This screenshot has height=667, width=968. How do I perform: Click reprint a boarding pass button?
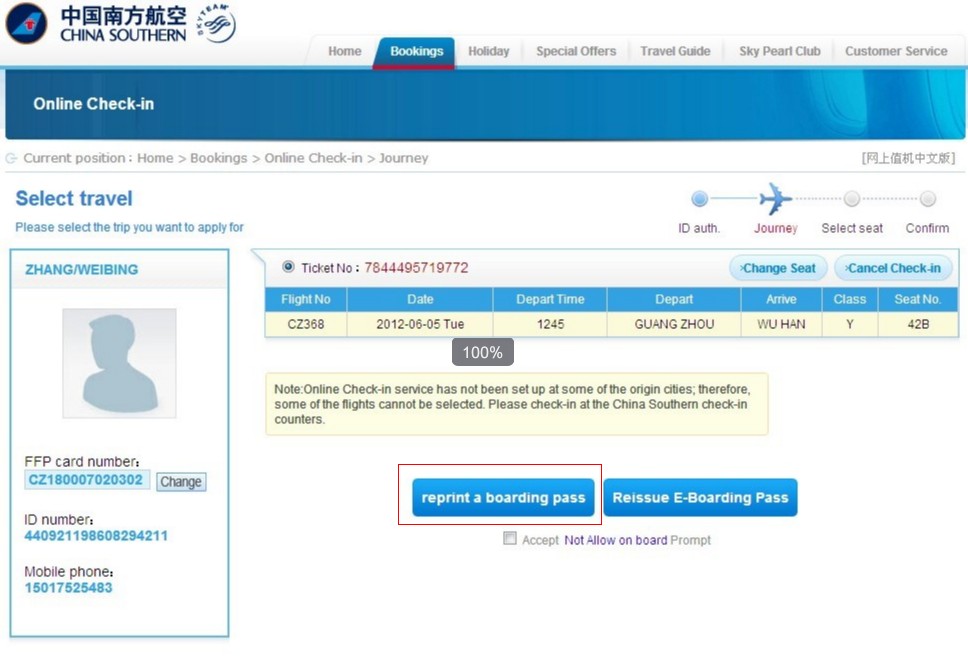pyautogui.click(x=503, y=498)
